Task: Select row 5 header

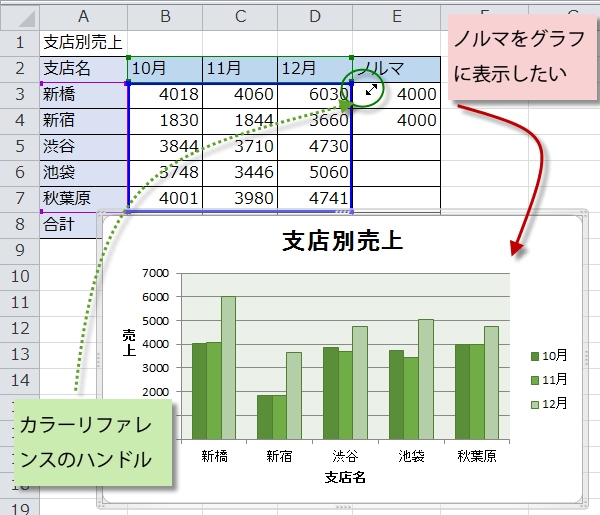Action: [20, 147]
